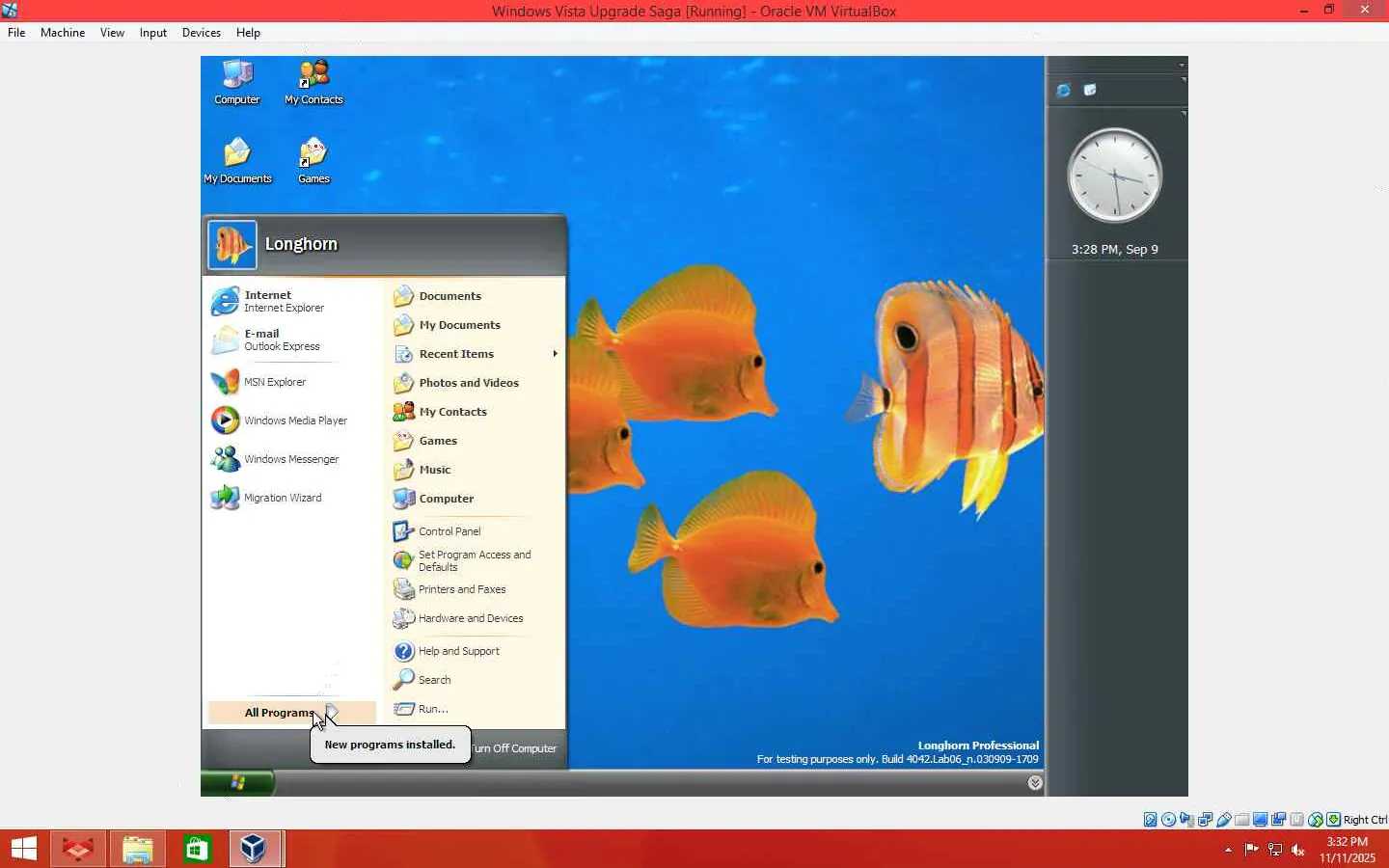This screenshot has height=868, width=1389.
Task: Open the dropdown arrow on the sidebar clock tile
Action: click(x=1184, y=114)
